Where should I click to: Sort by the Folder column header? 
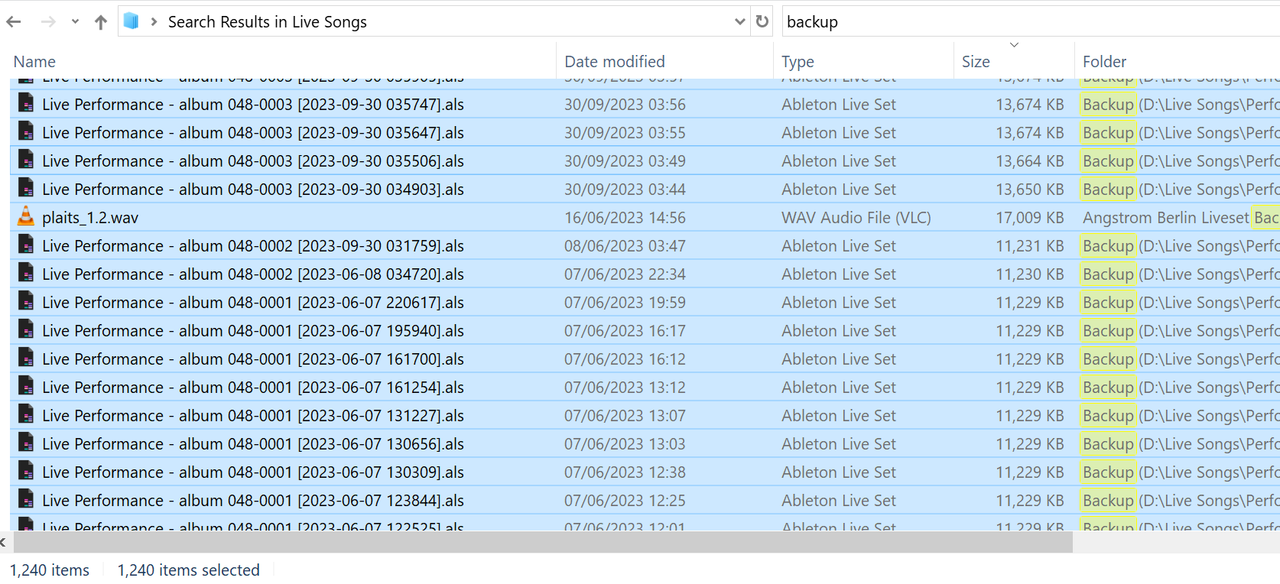pyautogui.click(x=1104, y=61)
